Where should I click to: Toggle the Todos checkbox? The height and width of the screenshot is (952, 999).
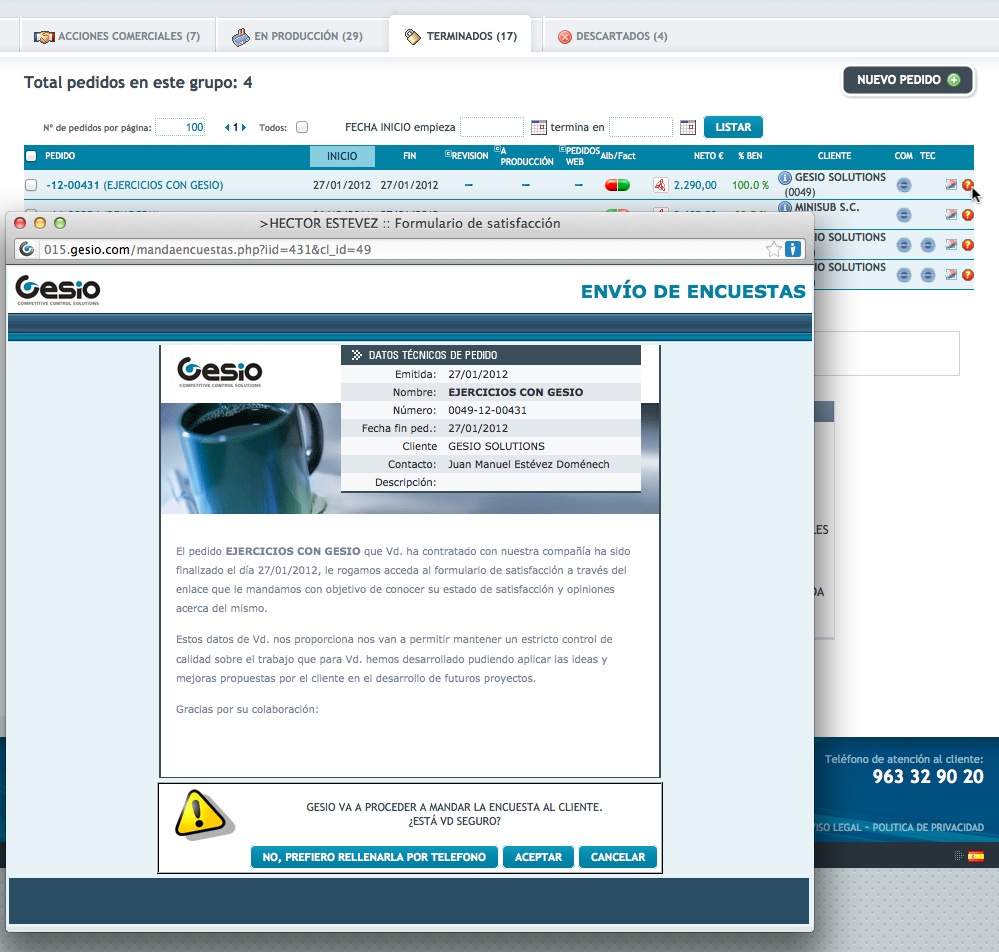[302, 127]
